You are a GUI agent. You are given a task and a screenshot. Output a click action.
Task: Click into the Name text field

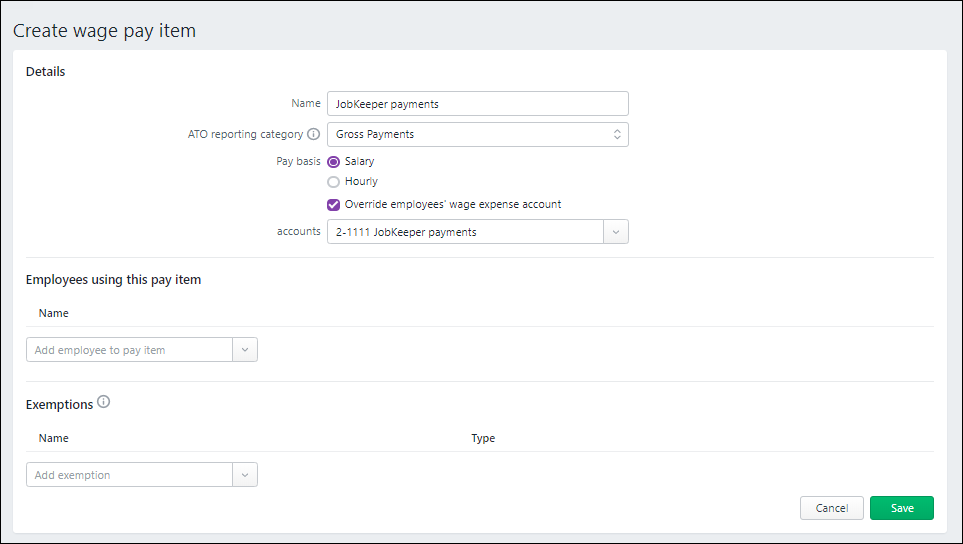[x=477, y=104]
